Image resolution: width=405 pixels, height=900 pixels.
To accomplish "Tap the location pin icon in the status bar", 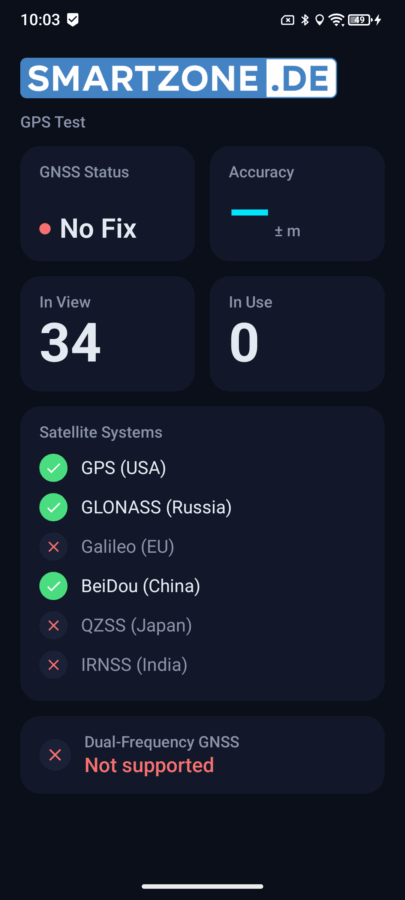I will 320,20.
